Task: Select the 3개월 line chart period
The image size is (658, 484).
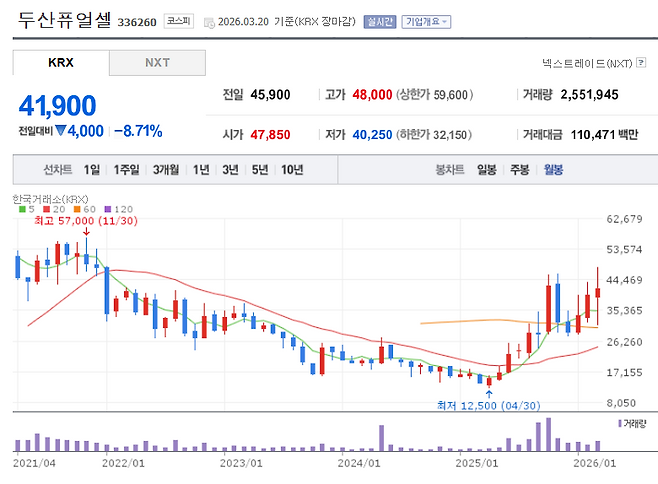Action: [167, 170]
